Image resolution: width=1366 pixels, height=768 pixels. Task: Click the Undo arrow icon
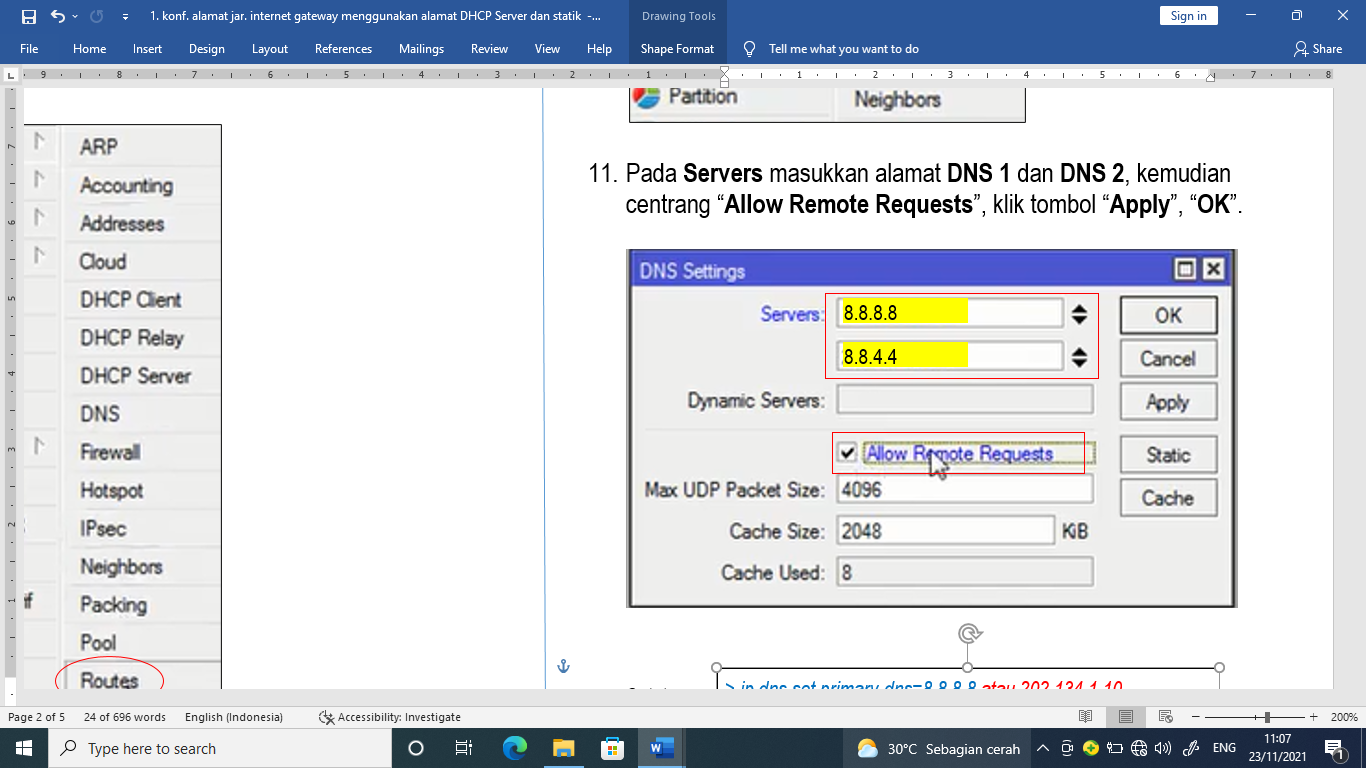(x=57, y=16)
